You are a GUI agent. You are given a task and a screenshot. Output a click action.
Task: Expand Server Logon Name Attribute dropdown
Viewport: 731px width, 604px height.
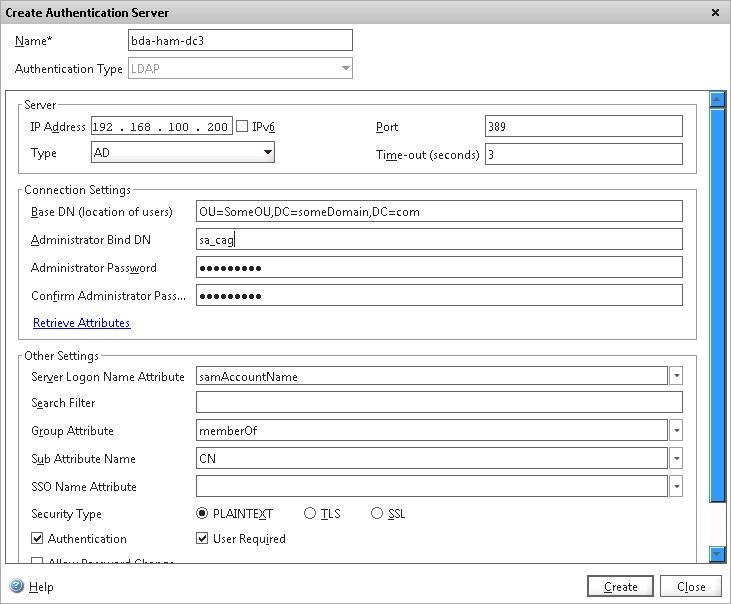676,377
